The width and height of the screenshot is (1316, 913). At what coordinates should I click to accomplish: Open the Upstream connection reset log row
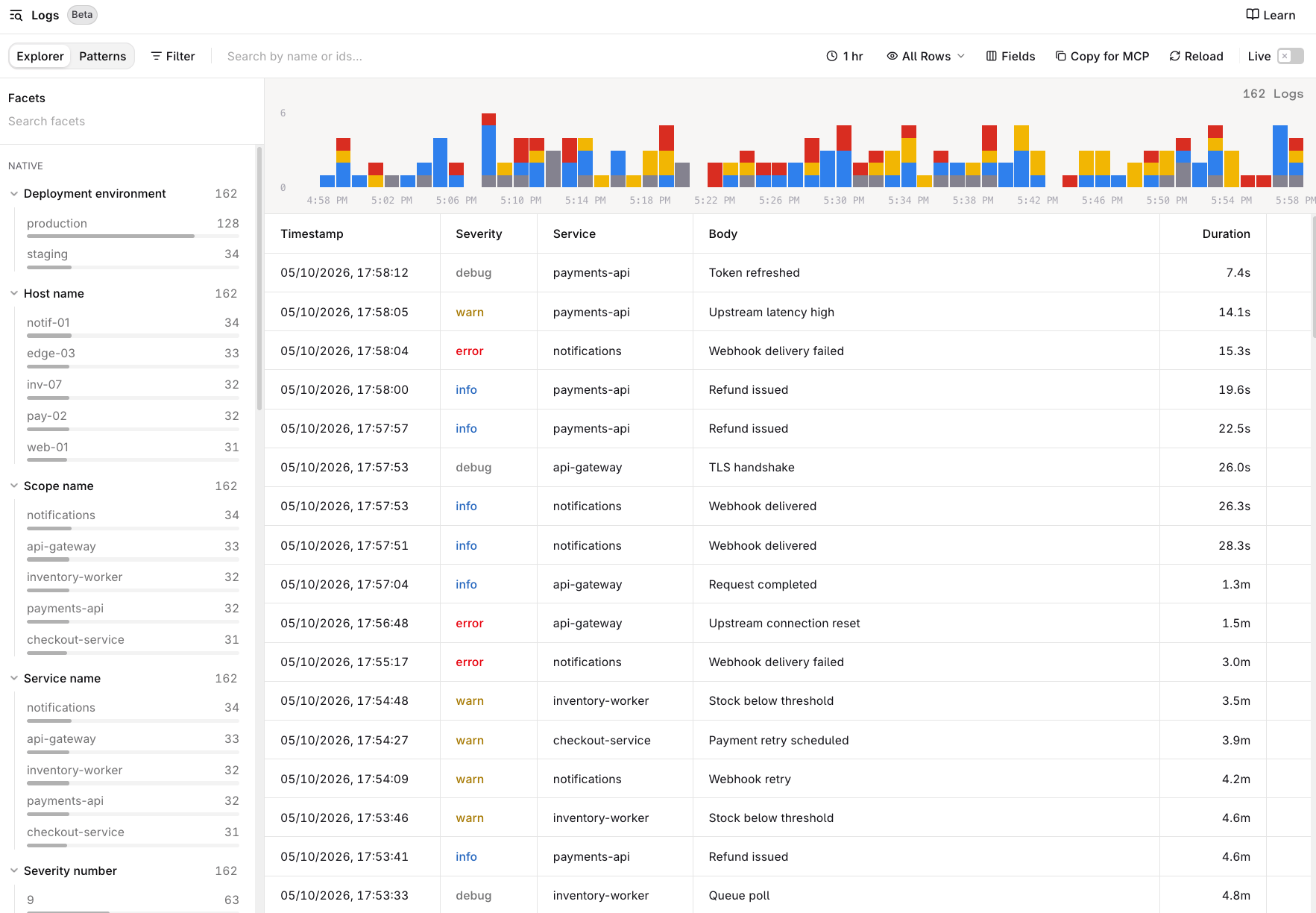pyautogui.click(x=787, y=624)
